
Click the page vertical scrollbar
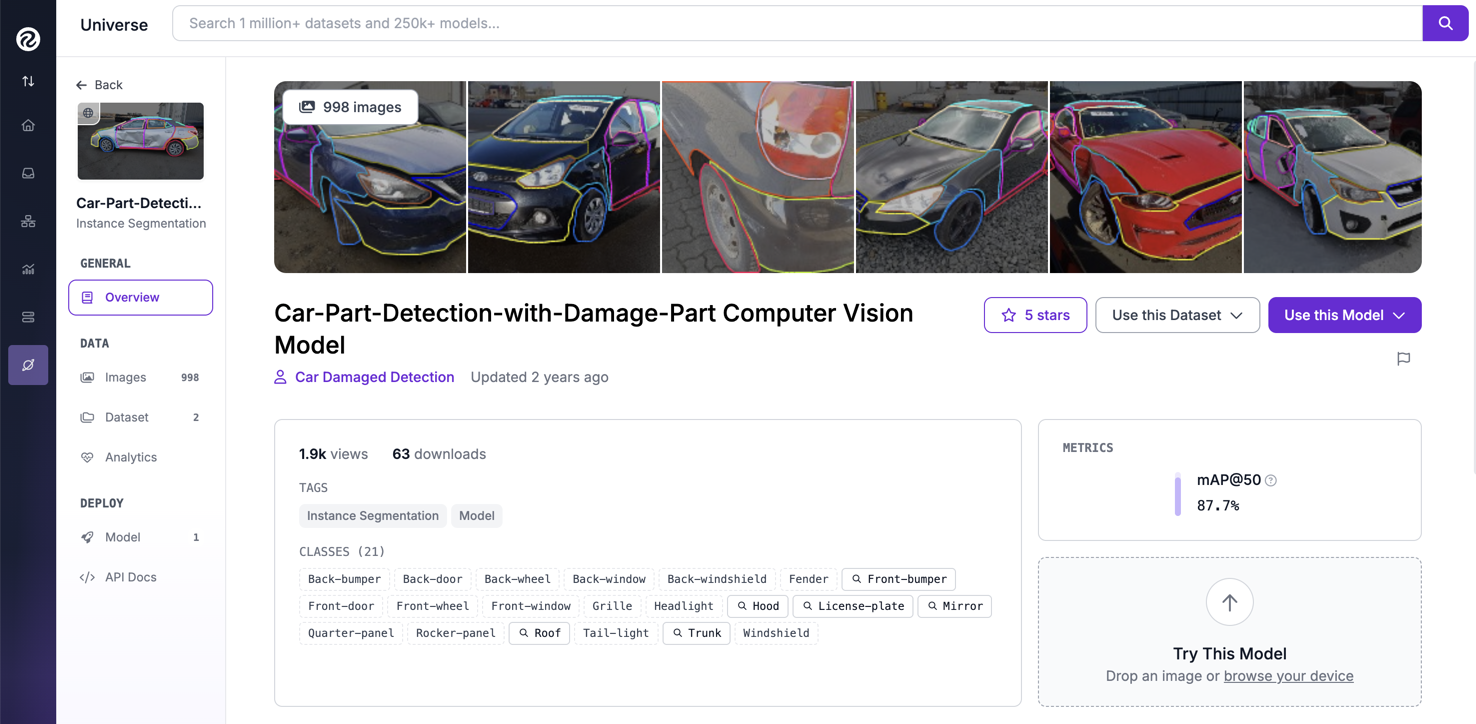1472,265
